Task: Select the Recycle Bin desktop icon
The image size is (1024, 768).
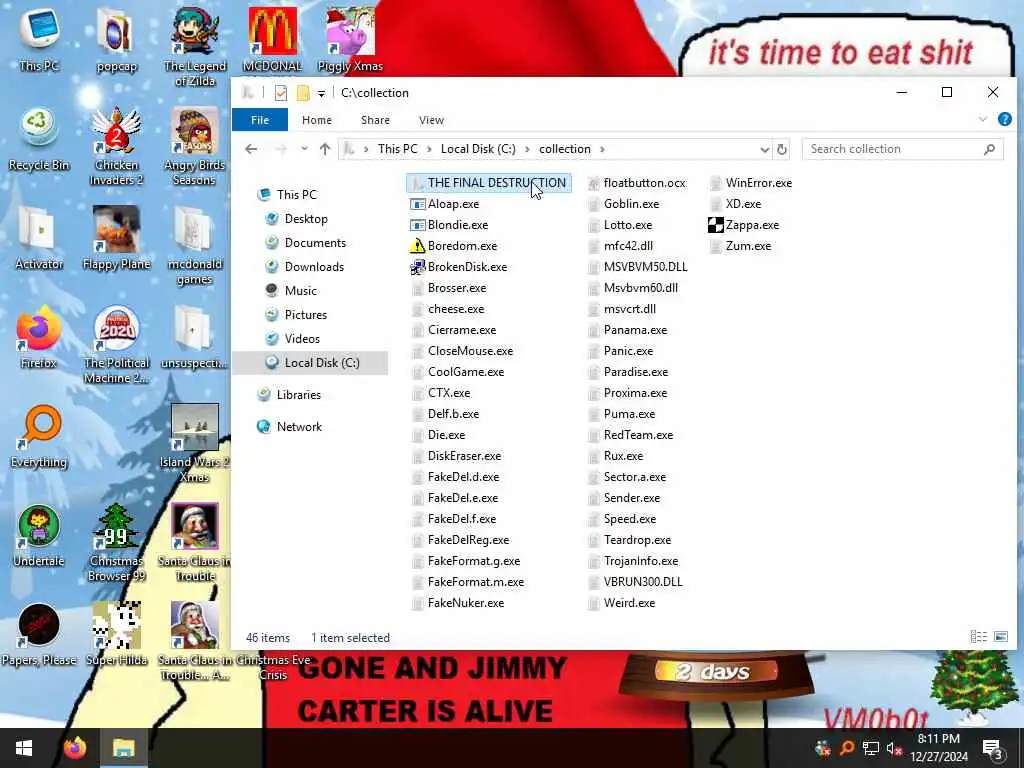Action: [39, 139]
